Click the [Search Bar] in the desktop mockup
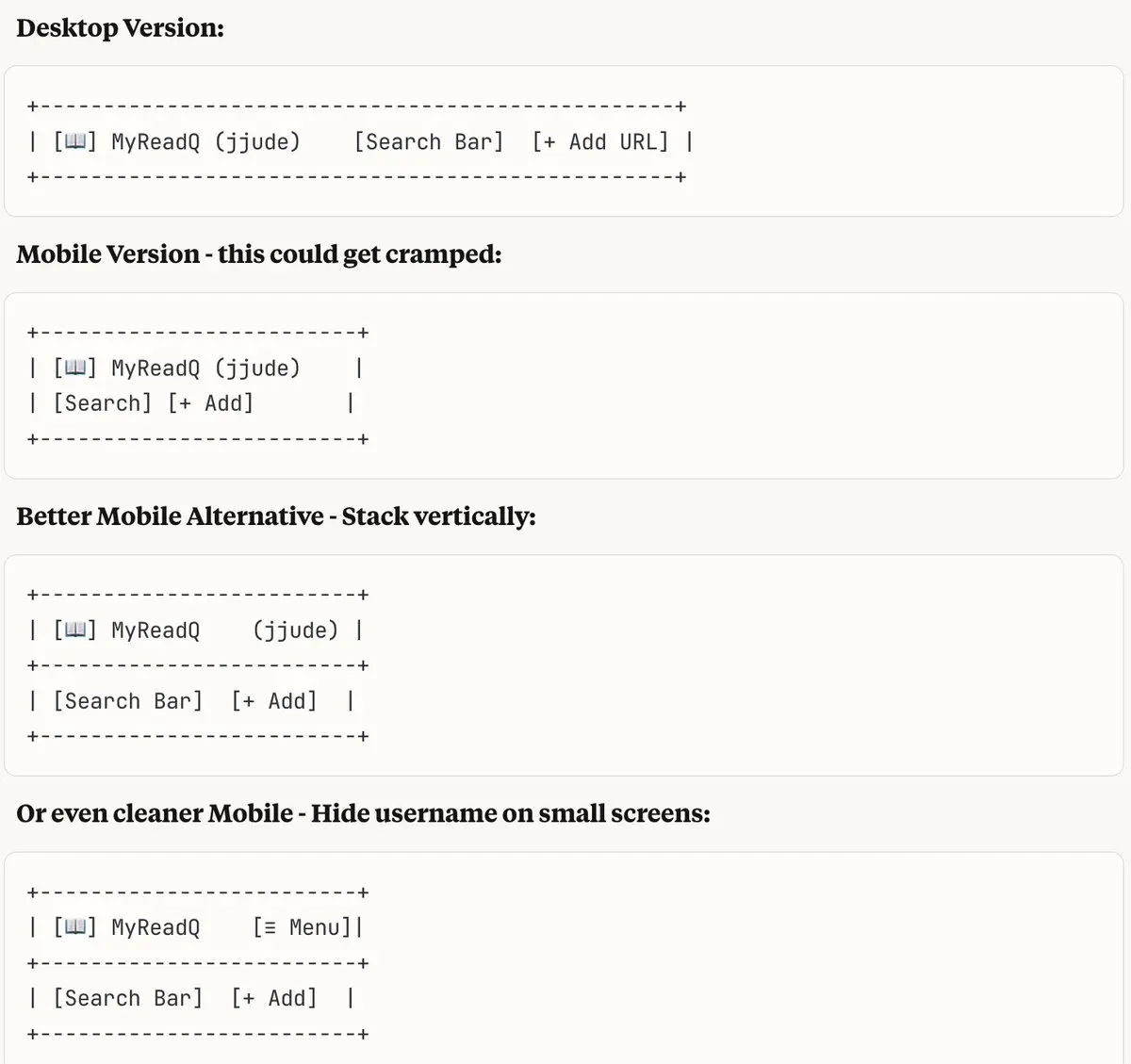Image resolution: width=1131 pixels, height=1064 pixels. (x=429, y=142)
